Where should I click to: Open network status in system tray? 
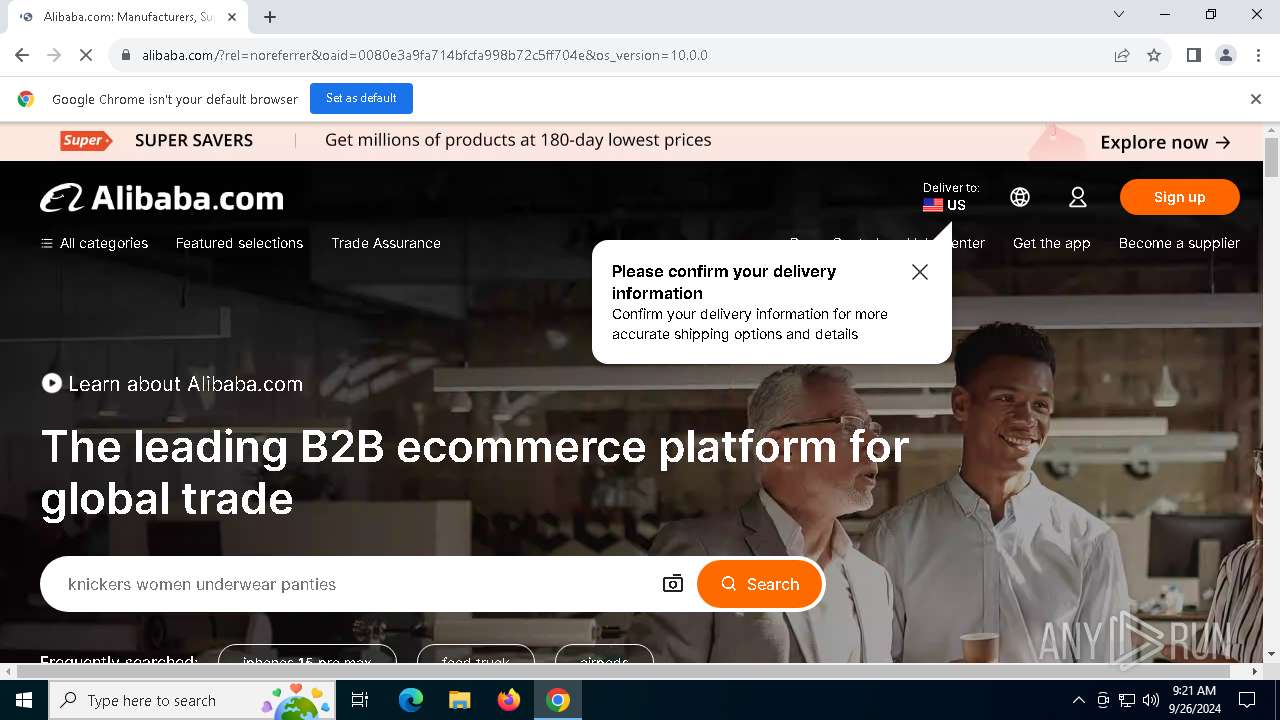point(1127,700)
